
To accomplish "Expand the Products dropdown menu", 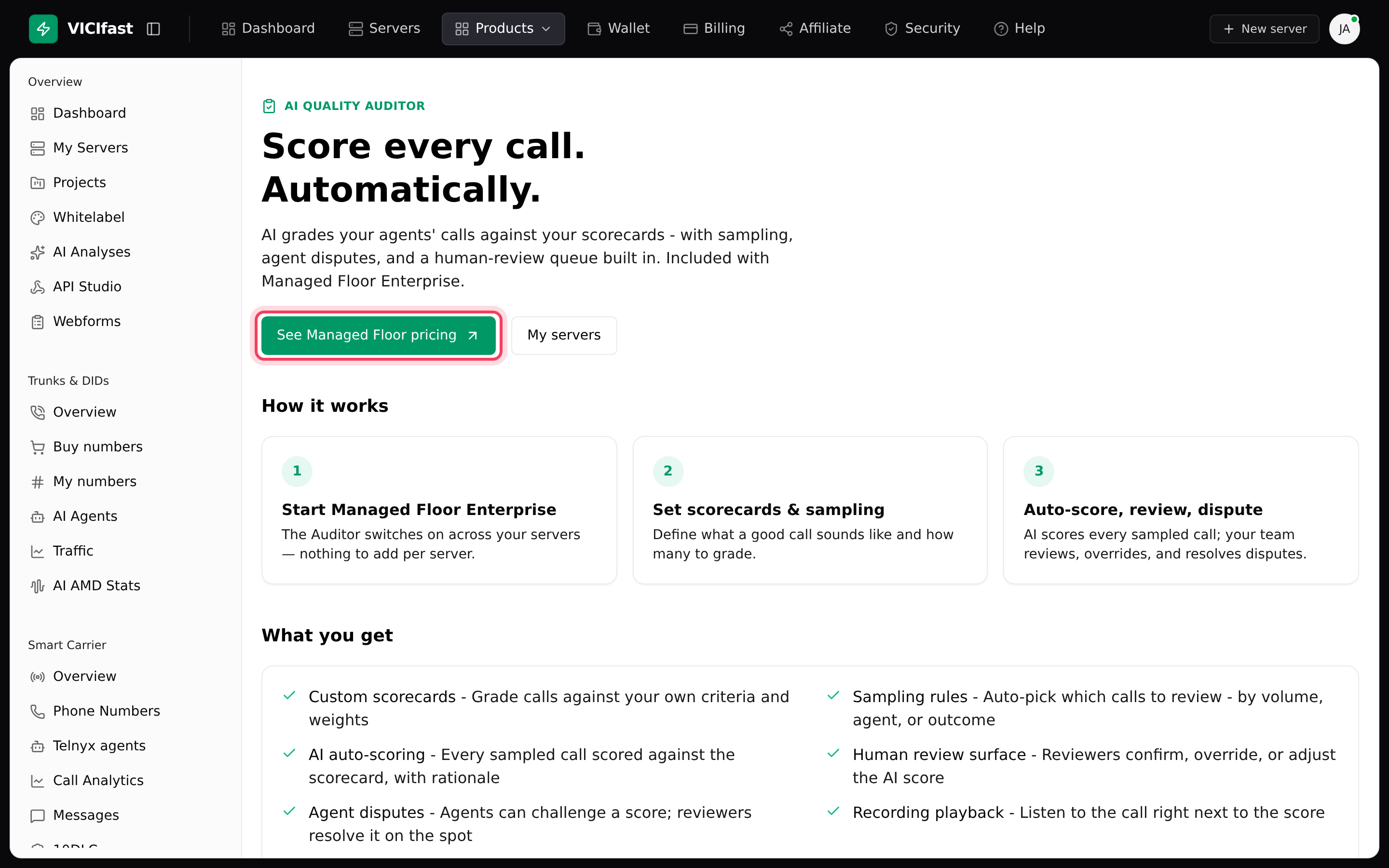I will [x=504, y=29].
